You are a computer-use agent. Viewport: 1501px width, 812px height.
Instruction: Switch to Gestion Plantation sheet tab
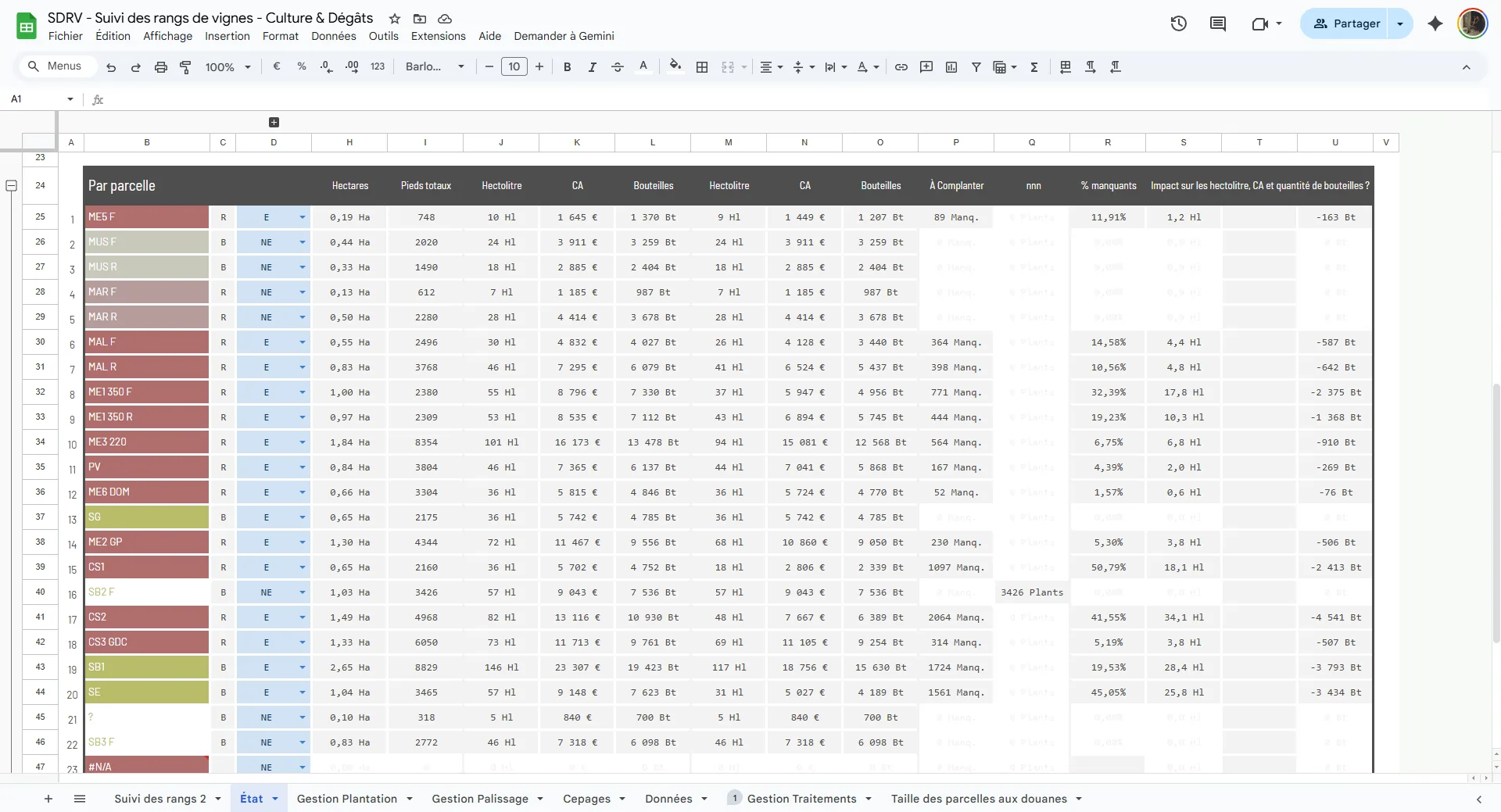pyautogui.click(x=346, y=799)
